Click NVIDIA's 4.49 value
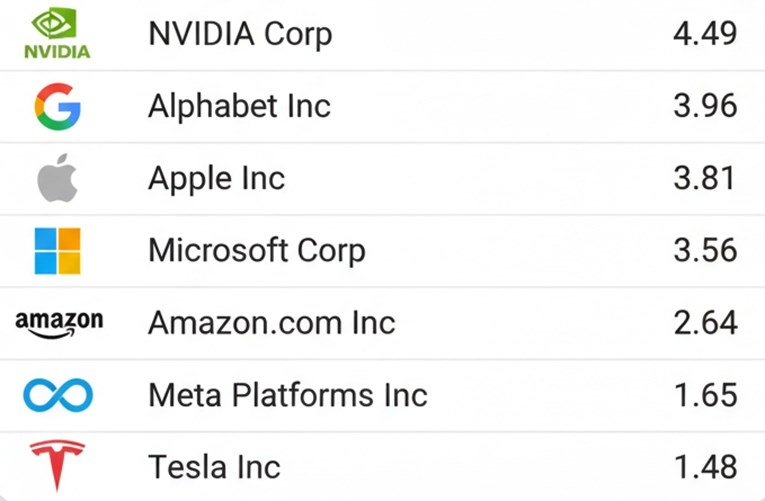765x501 pixels. (x=705, y=34)
